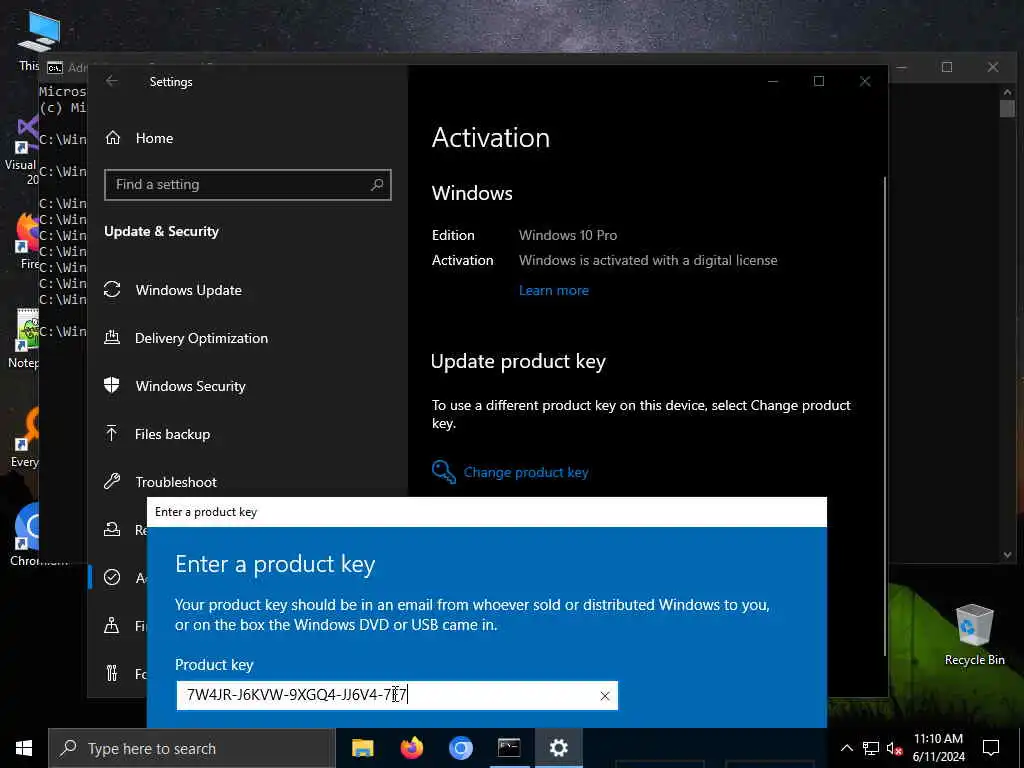Screen dimensions: 1024x768
Task: Clear the product key with X button
Action: [x=605, y=696]
